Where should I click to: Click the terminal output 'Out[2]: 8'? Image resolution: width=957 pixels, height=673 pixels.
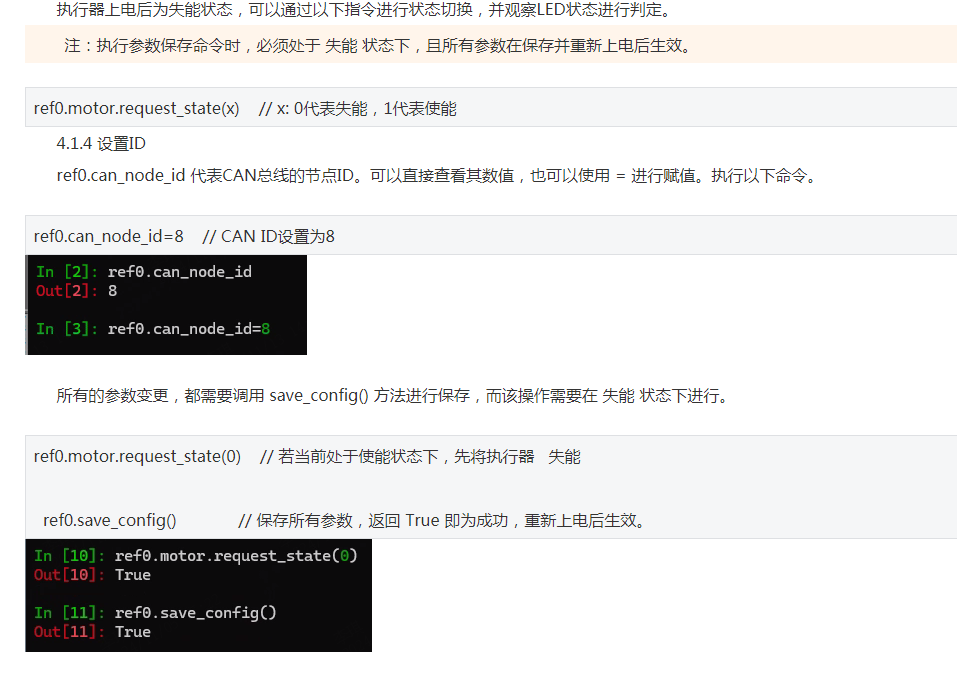[x=76, y=291]
